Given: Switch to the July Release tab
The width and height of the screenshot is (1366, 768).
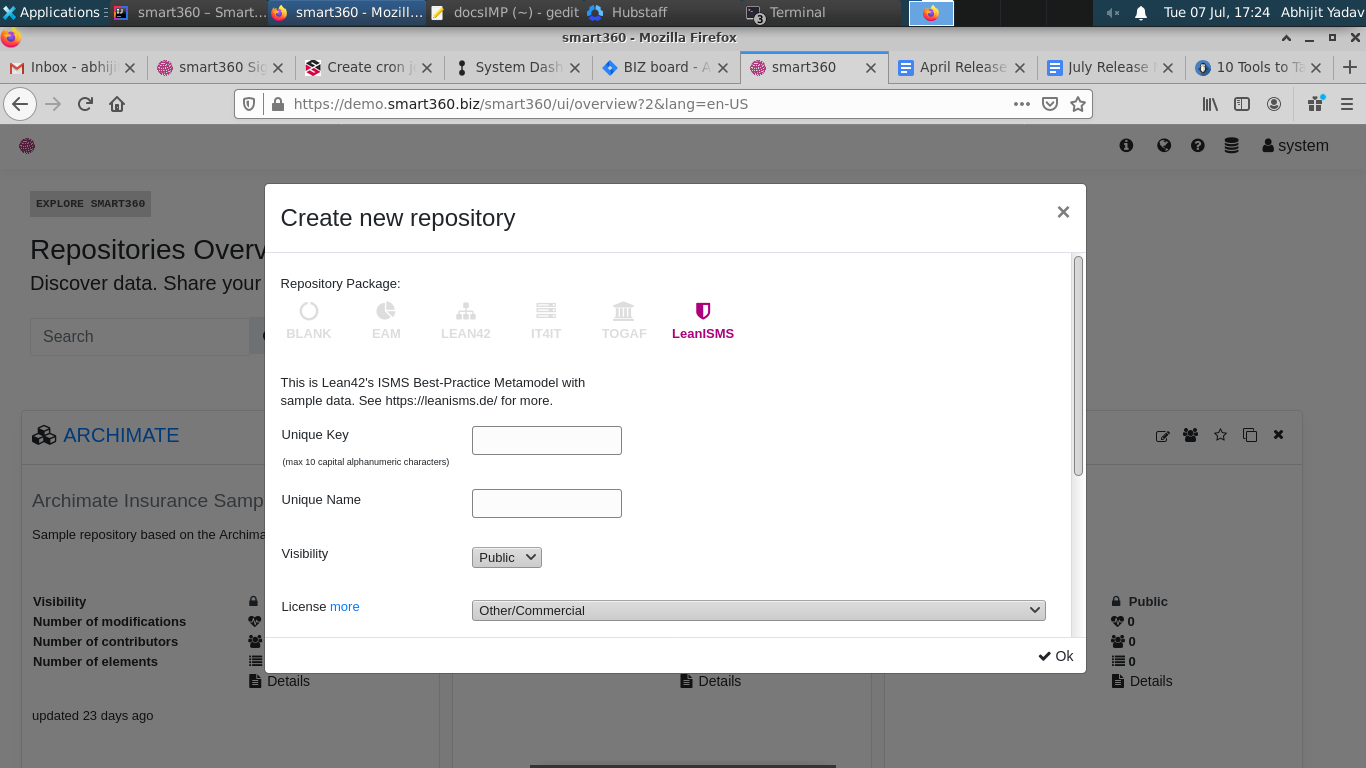Looking at the screenshot, I should [1110, 67].
